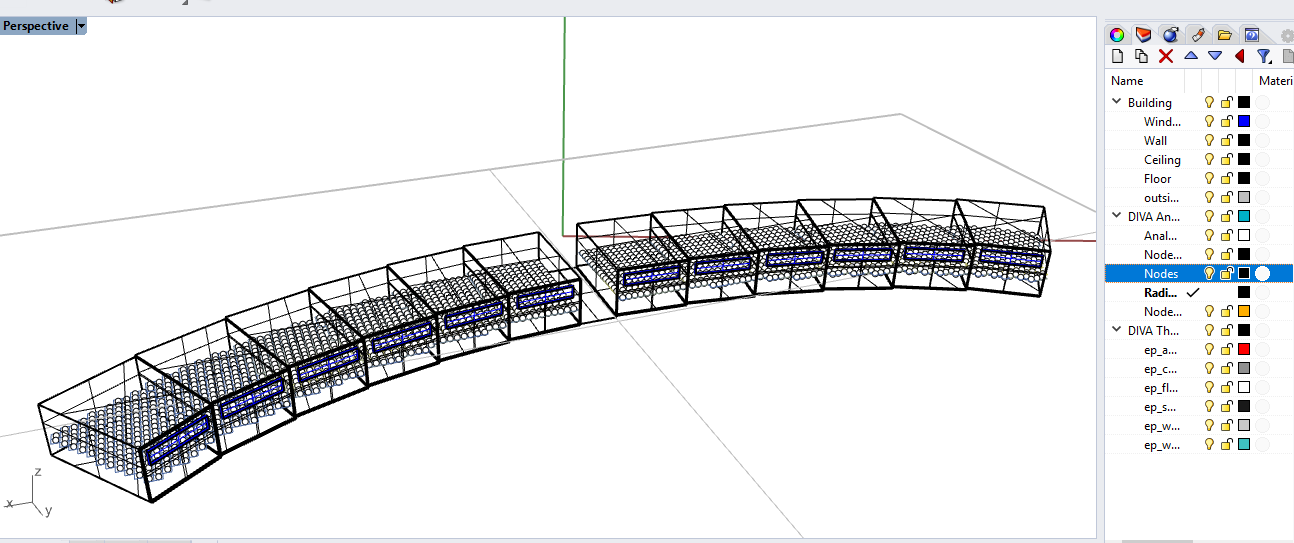This screenshot has height=543, width=1294.
Task: Move layer up one parent red arrow
Action: [1240, 57]
